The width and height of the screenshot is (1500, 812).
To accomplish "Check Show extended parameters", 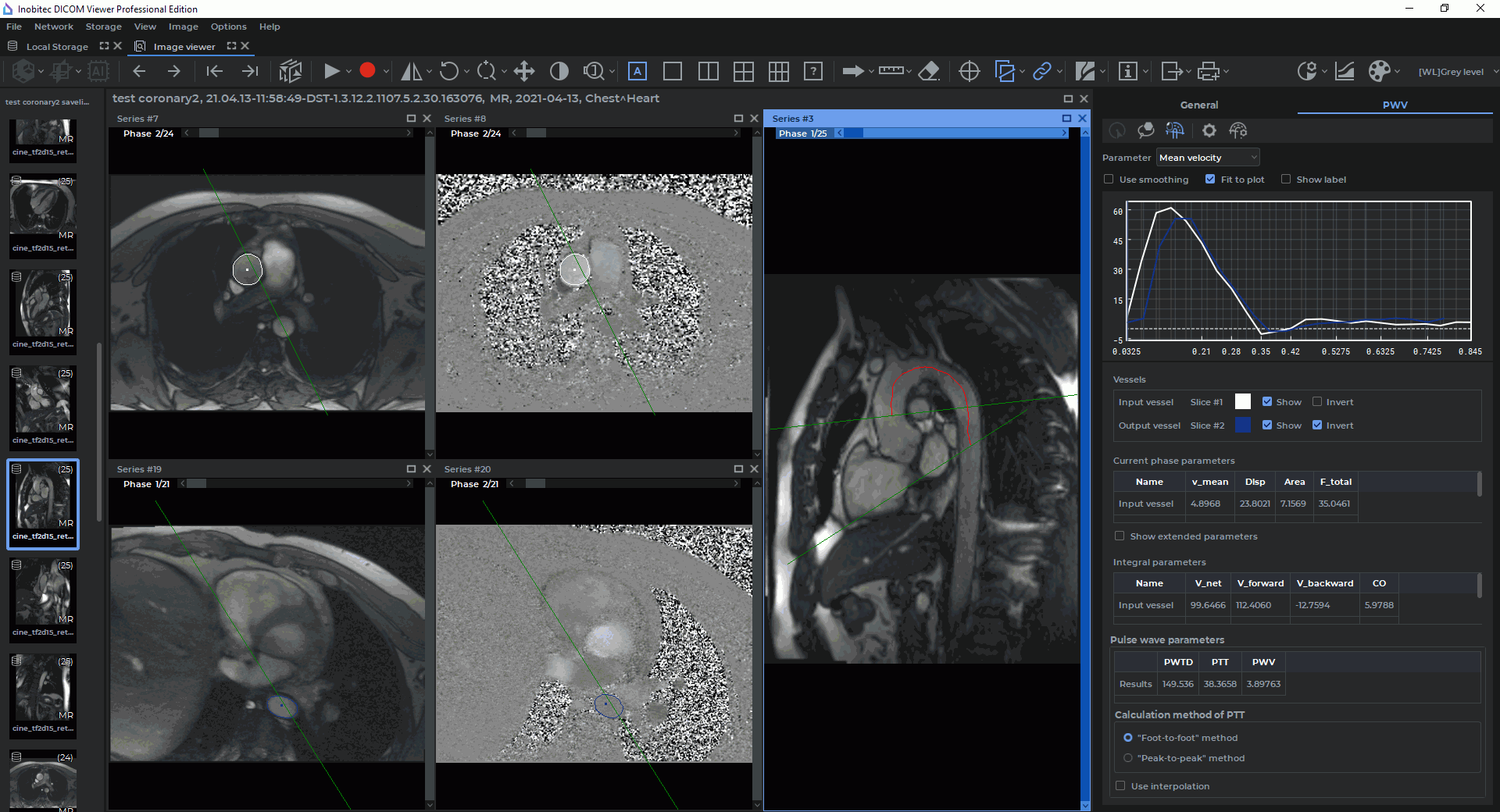I will [1120, 536].
